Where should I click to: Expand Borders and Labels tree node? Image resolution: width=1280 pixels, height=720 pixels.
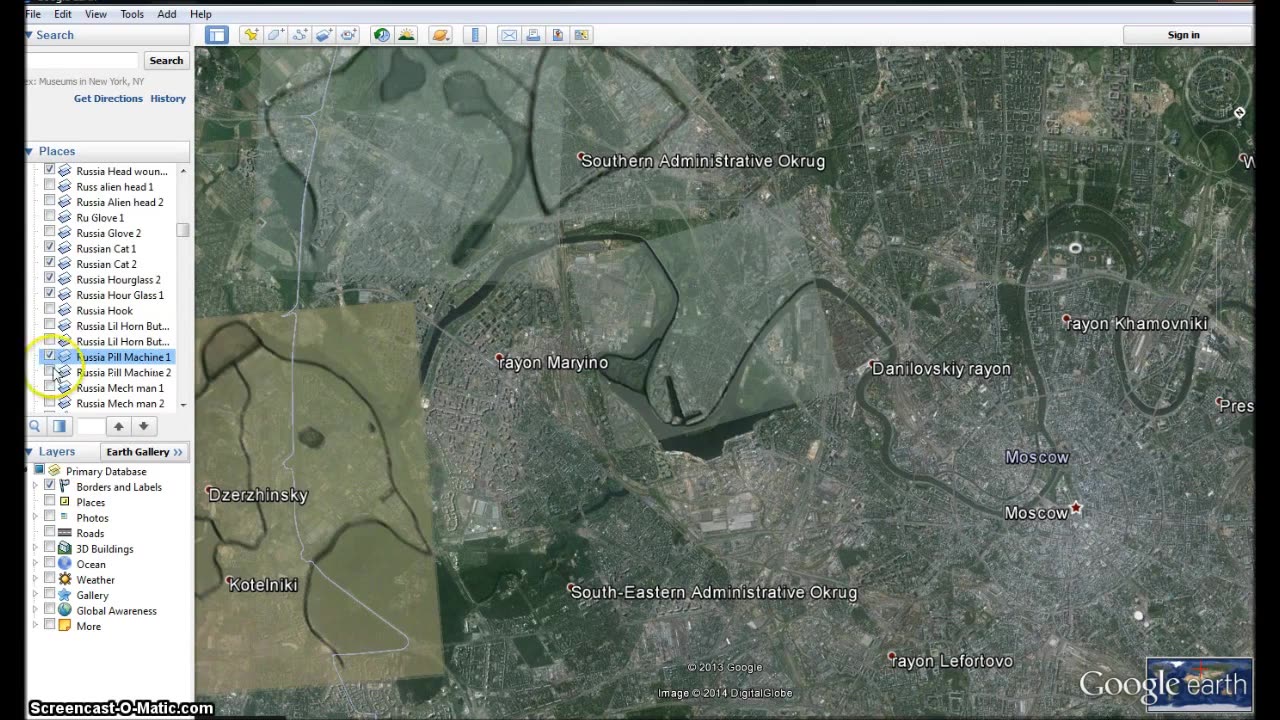[35, 487]
